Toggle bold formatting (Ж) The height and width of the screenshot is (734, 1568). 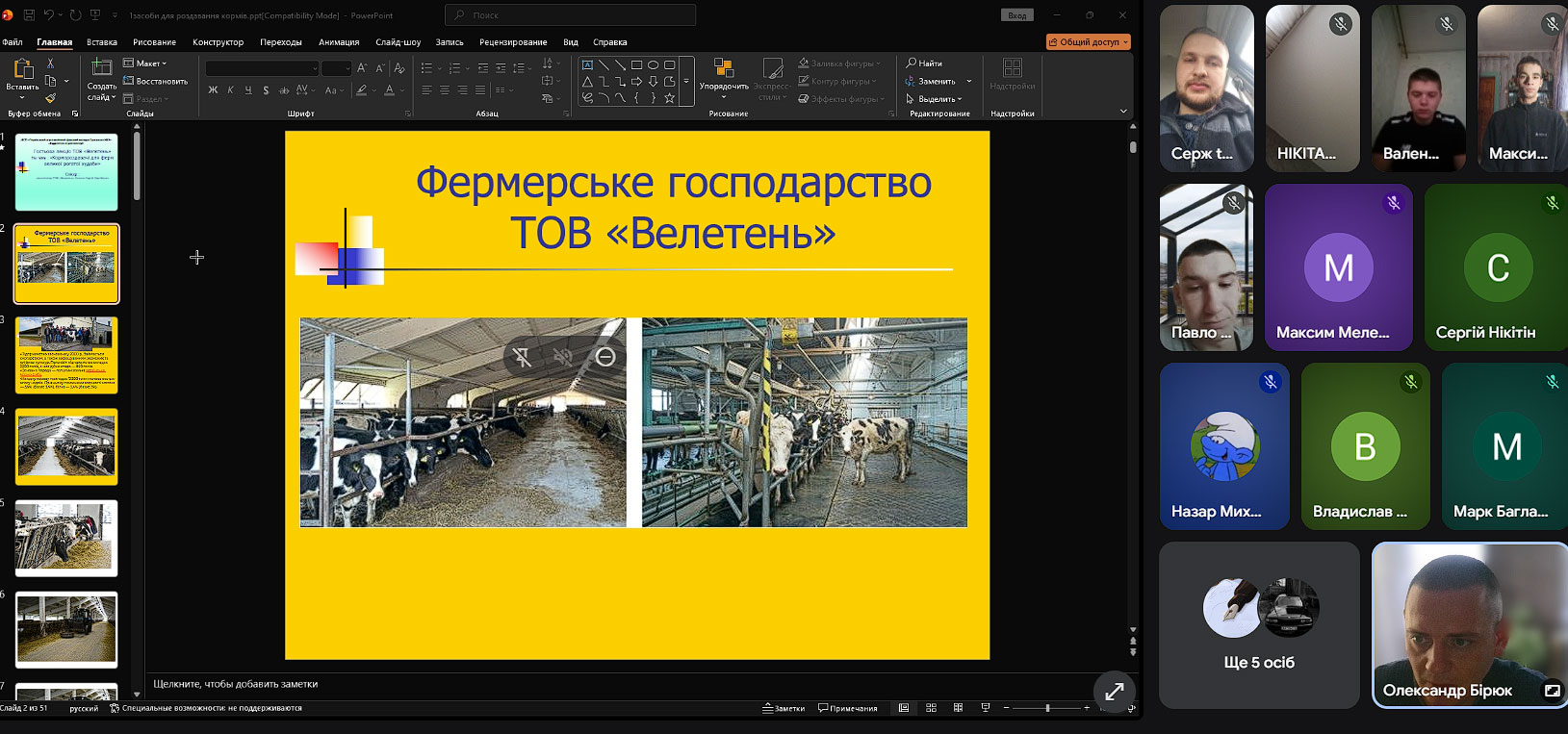[x=213, y=90]
